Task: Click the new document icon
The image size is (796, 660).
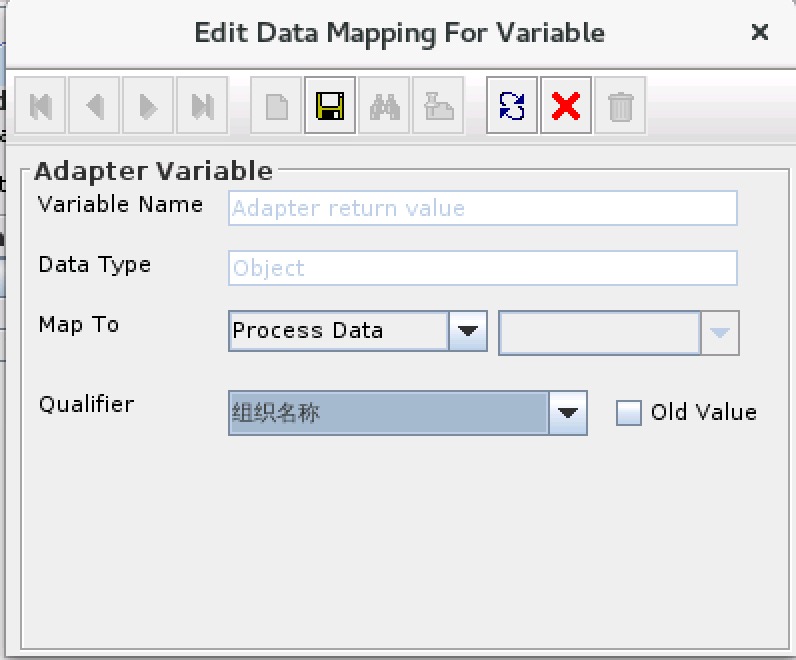Action: [x=276, y=106]
